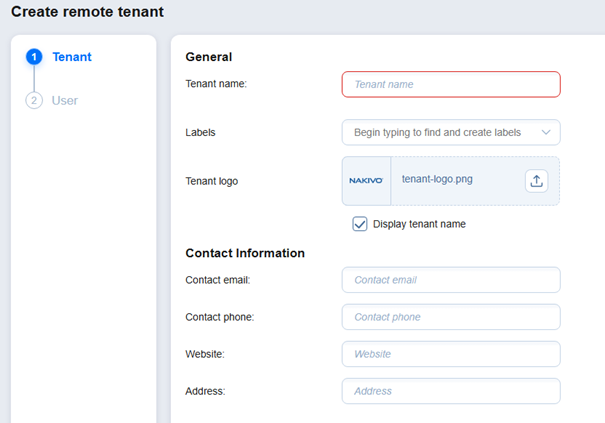Focus the Address input field
605x423 pixels.
pyautogui.click(x=451, y=391)
